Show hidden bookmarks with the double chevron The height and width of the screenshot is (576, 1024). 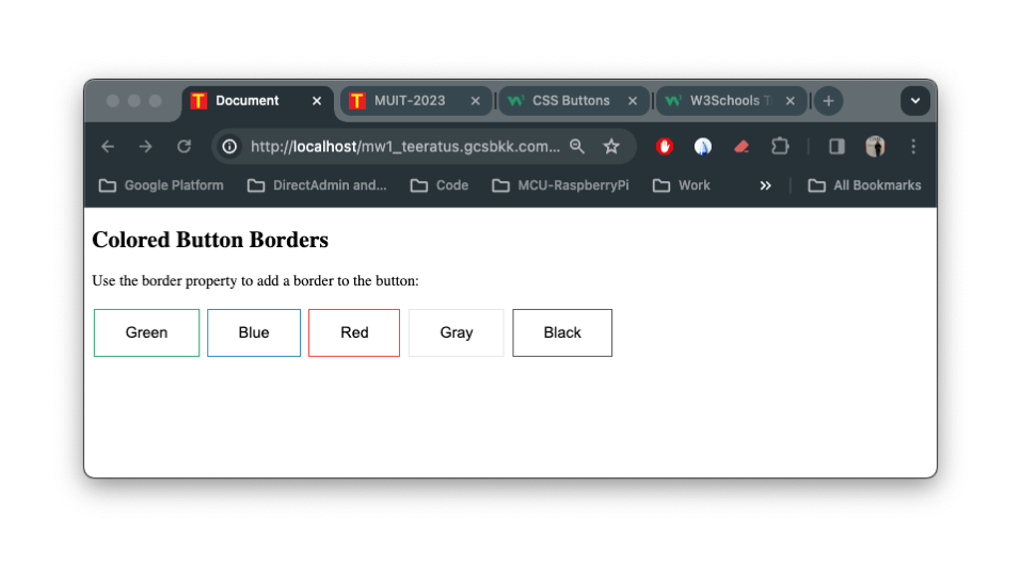(766, 186)
